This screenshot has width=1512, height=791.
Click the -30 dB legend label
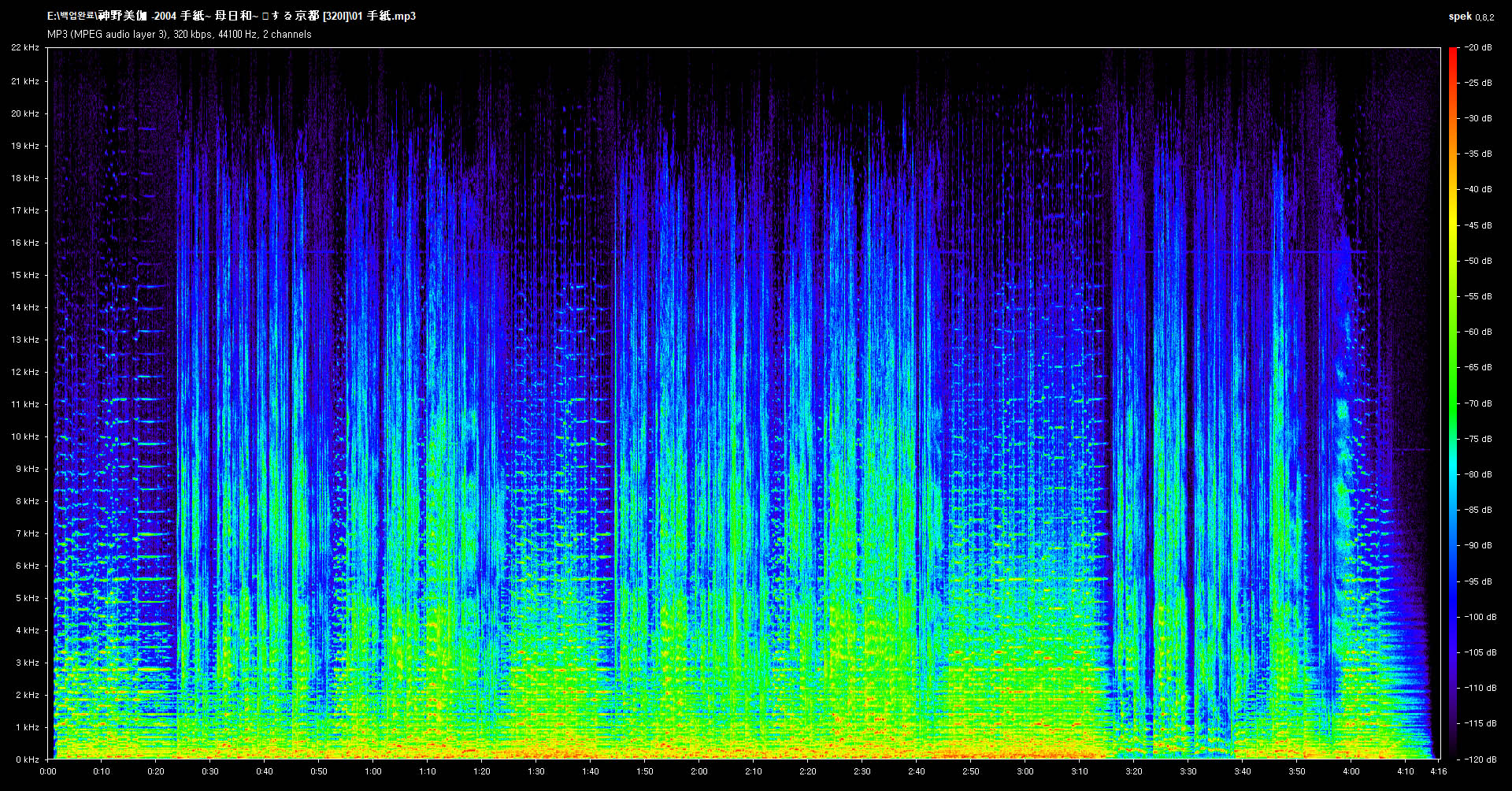click(1478, 118)
